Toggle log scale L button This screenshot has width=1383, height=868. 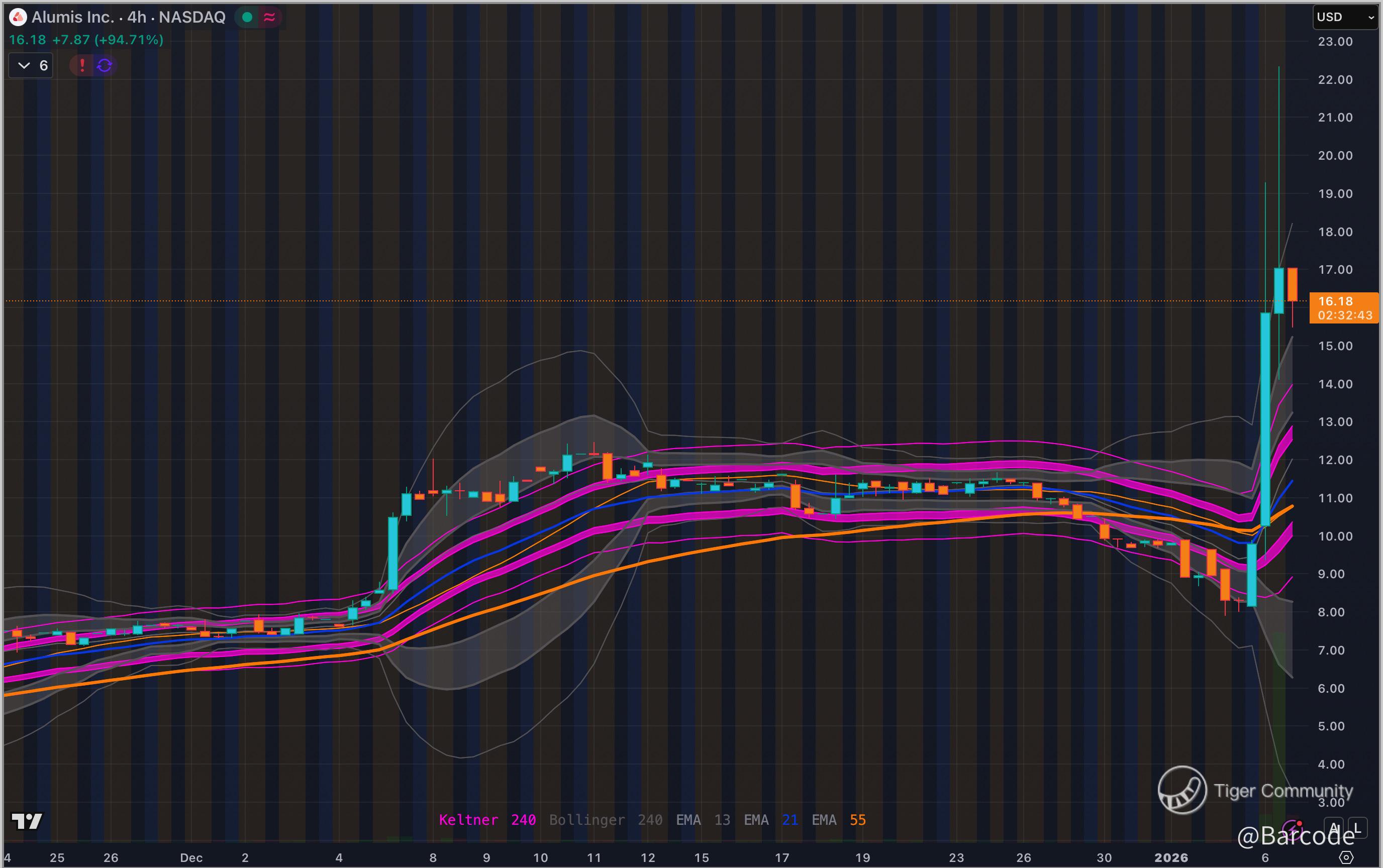click(1357, 827)
